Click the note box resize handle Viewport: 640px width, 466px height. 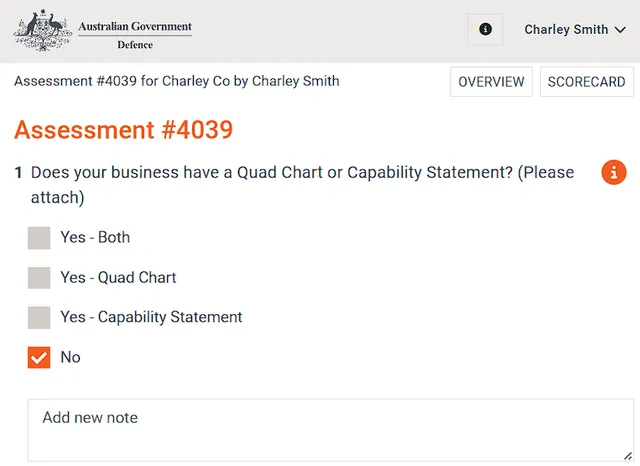[x=628, y=456]
